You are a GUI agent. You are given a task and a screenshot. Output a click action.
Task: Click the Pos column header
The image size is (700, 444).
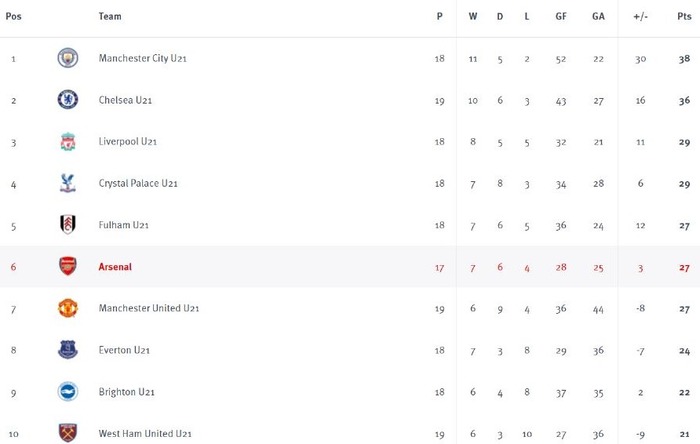click(x=13, y=17)
